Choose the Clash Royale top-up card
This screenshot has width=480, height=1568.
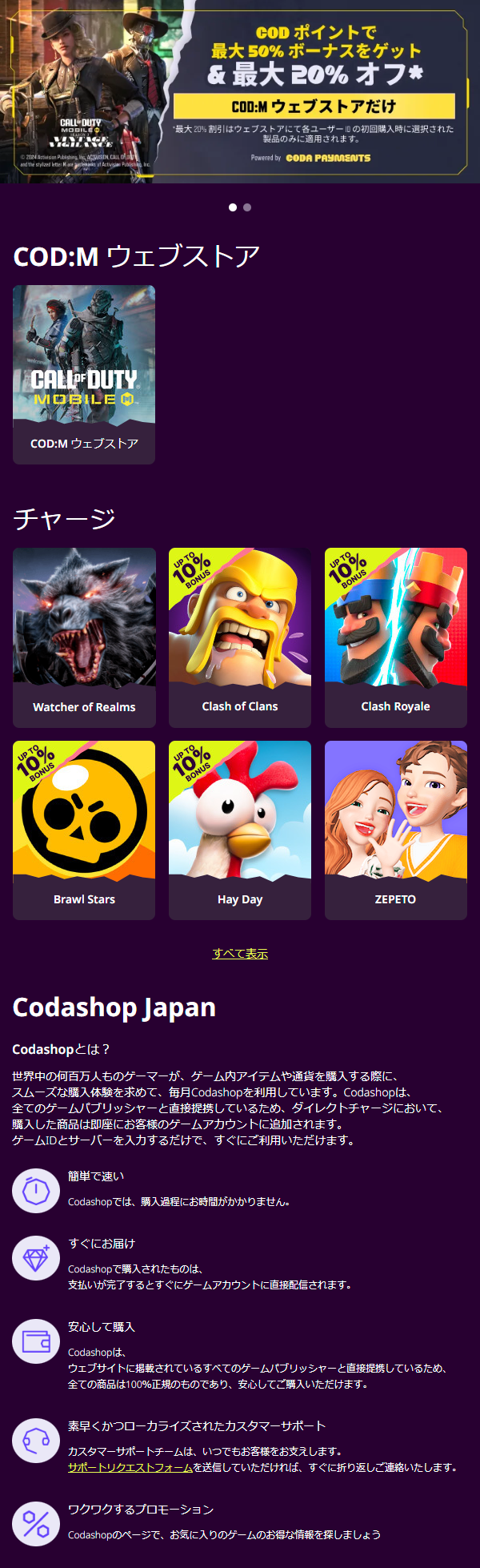(x=395, y=637)
